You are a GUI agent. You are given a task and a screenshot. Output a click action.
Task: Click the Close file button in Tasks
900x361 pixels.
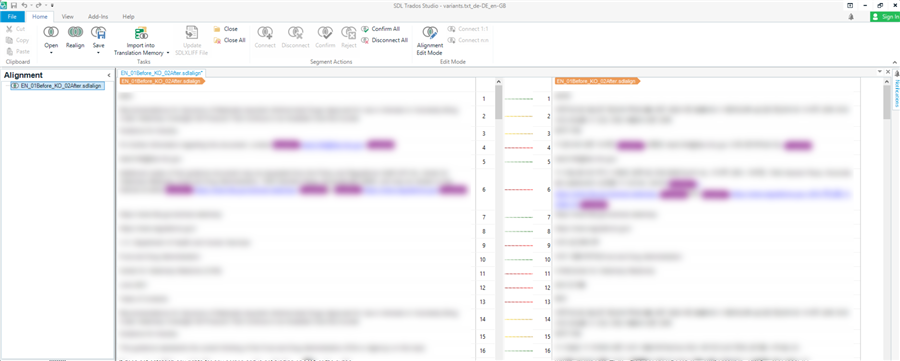226,29
